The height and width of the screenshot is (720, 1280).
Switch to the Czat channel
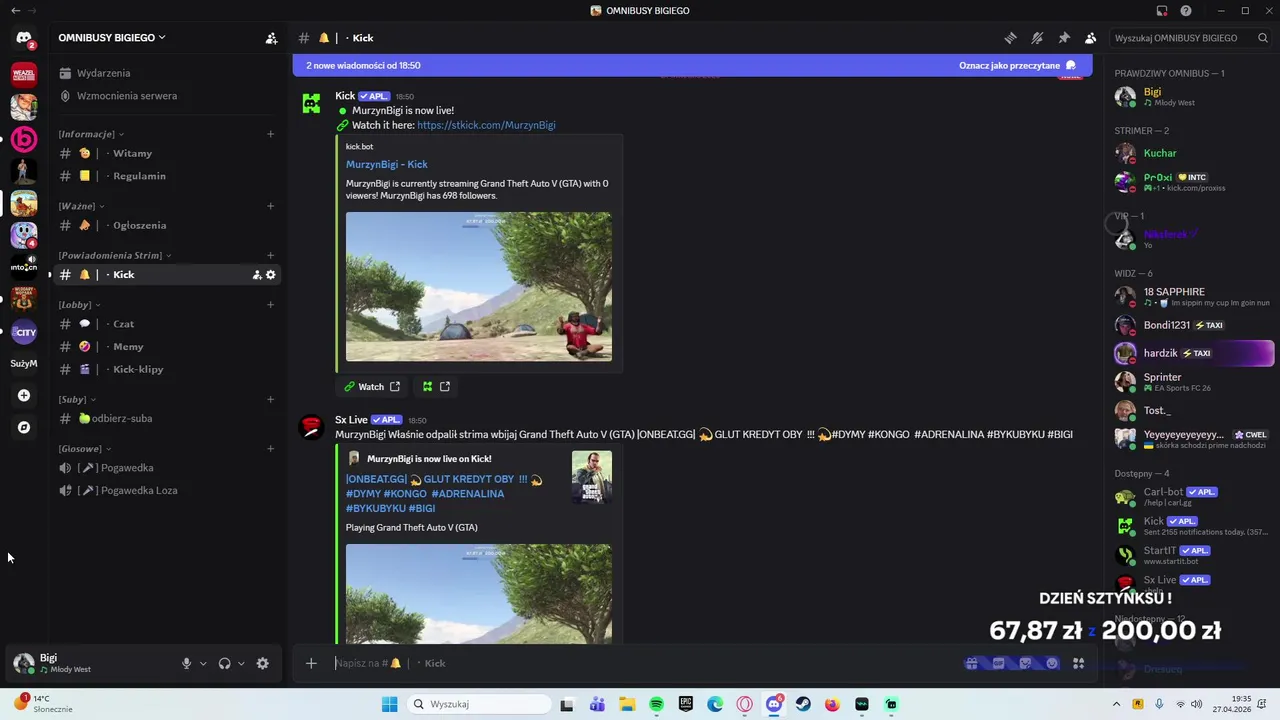click(x=167, y=324)
